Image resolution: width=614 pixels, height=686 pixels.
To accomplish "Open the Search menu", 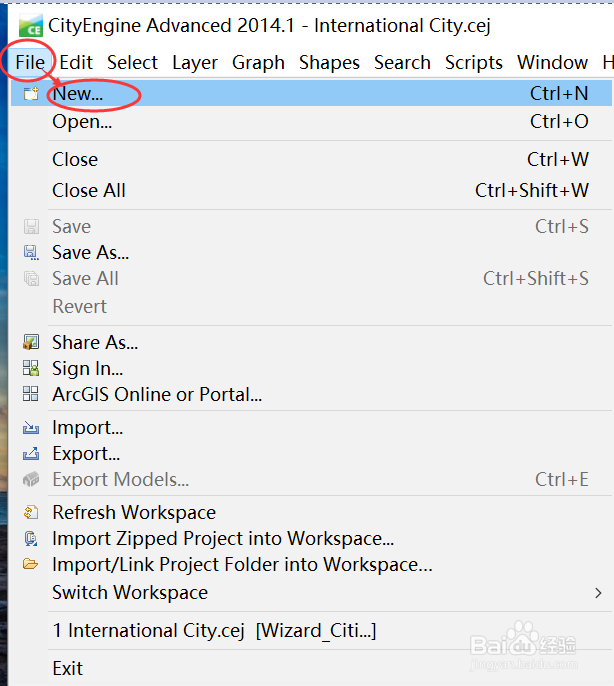I will [x=402, y=62].
